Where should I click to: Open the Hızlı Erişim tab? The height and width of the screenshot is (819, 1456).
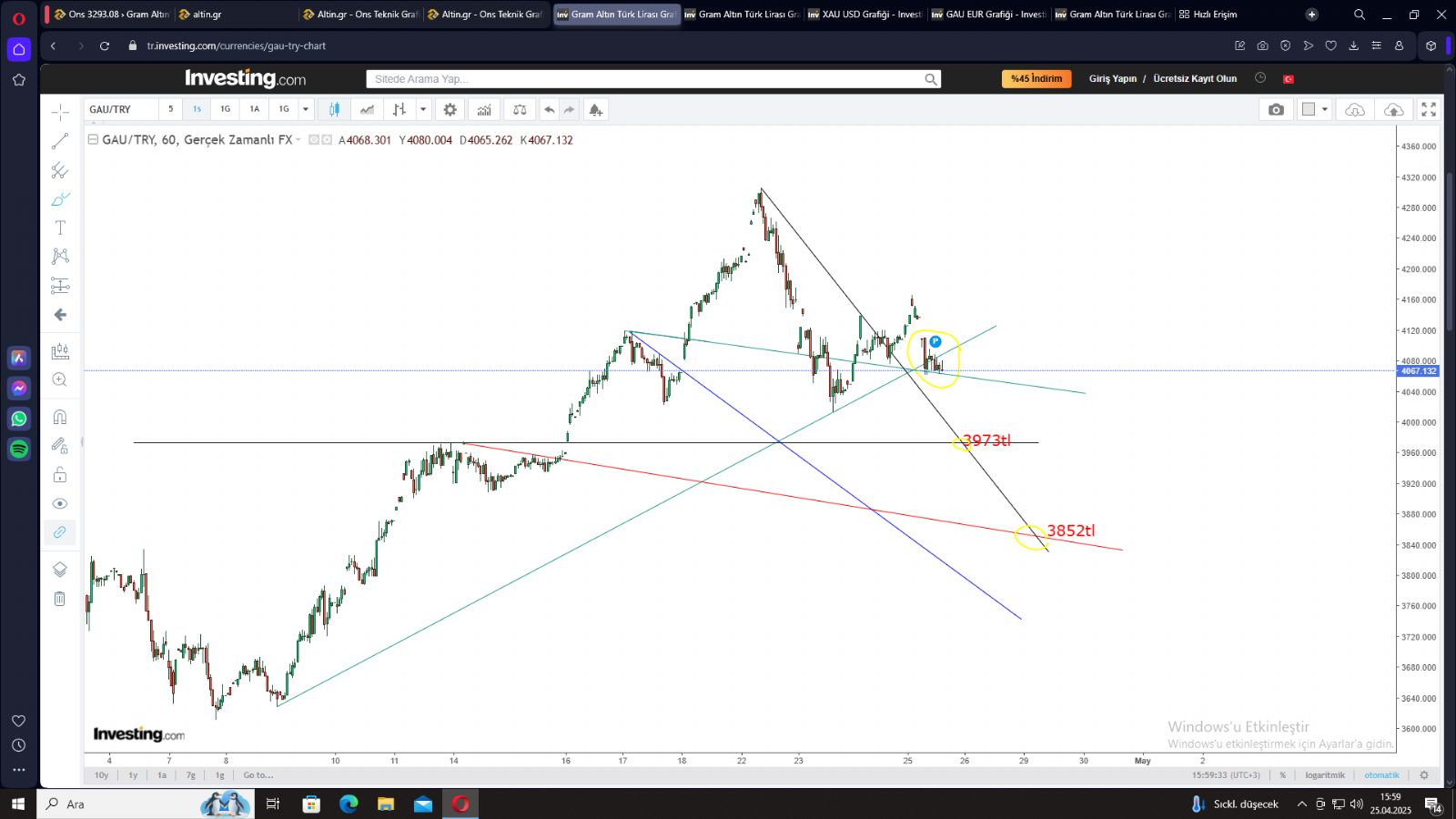1208,15
